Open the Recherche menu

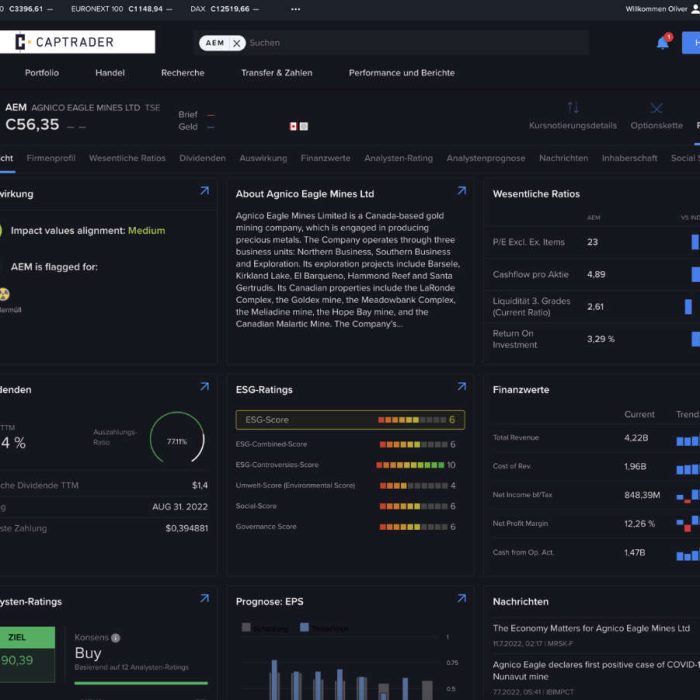(183, 73)
